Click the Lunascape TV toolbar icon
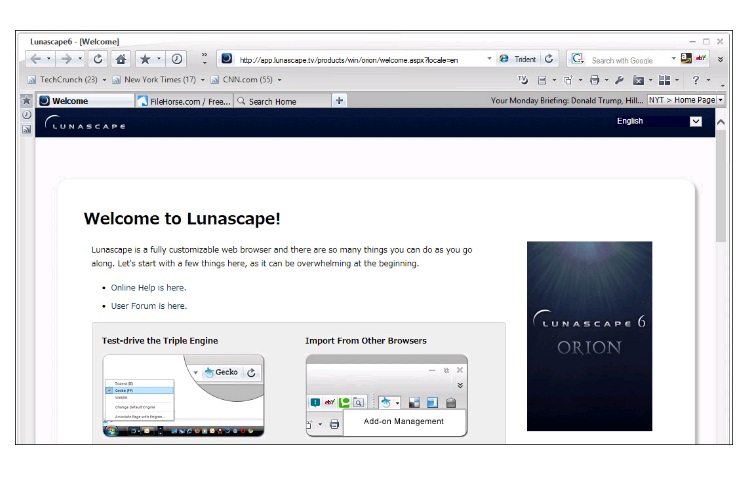 (523, 80)
